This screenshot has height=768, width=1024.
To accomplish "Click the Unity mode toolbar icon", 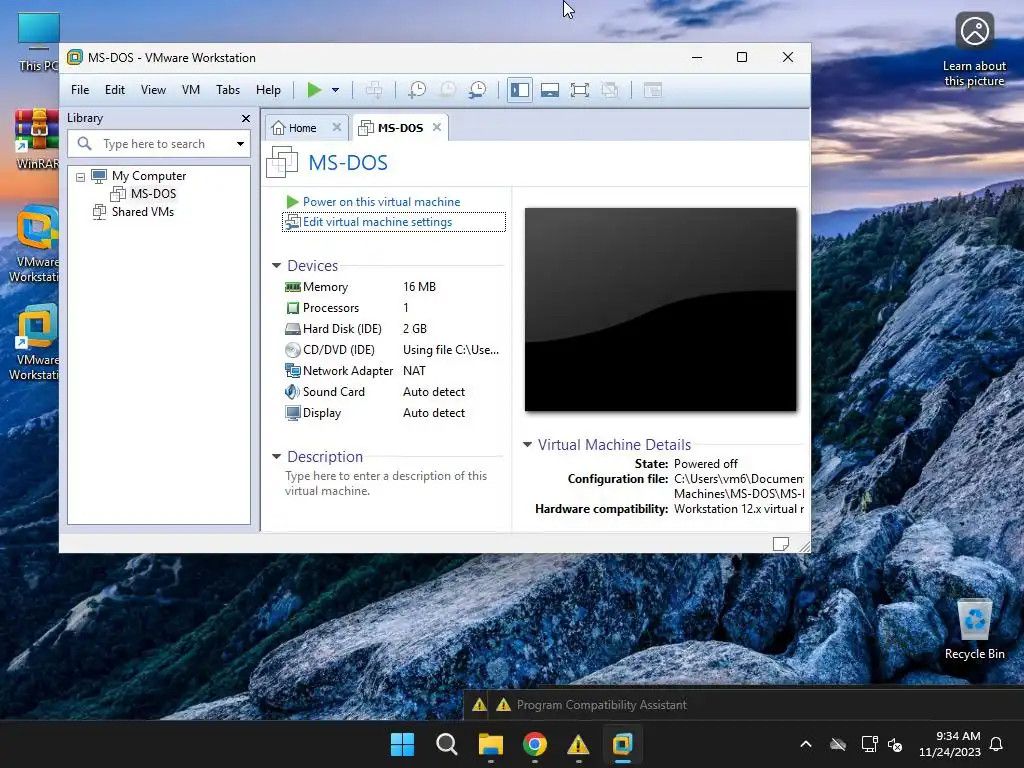I will coord(610,90).
